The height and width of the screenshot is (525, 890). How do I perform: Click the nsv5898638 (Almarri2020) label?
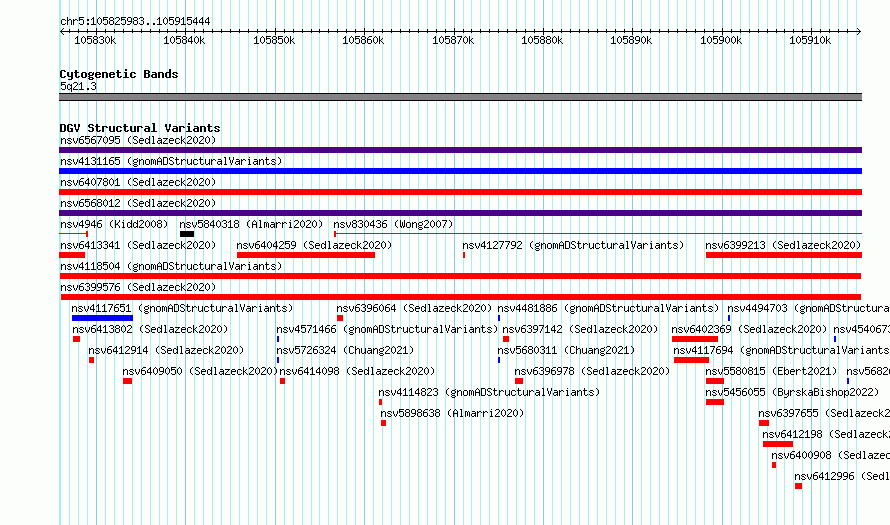coord(452,413)
